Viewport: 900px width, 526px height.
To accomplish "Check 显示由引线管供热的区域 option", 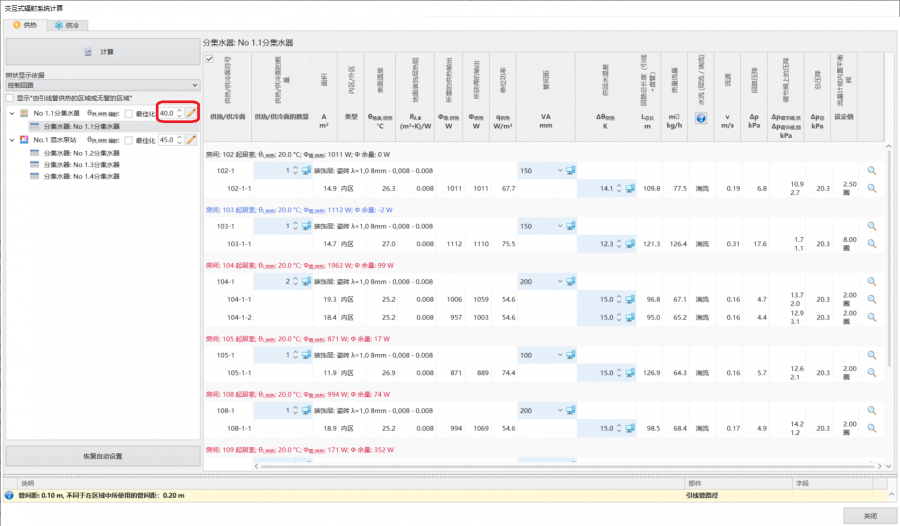I will 10,97.
